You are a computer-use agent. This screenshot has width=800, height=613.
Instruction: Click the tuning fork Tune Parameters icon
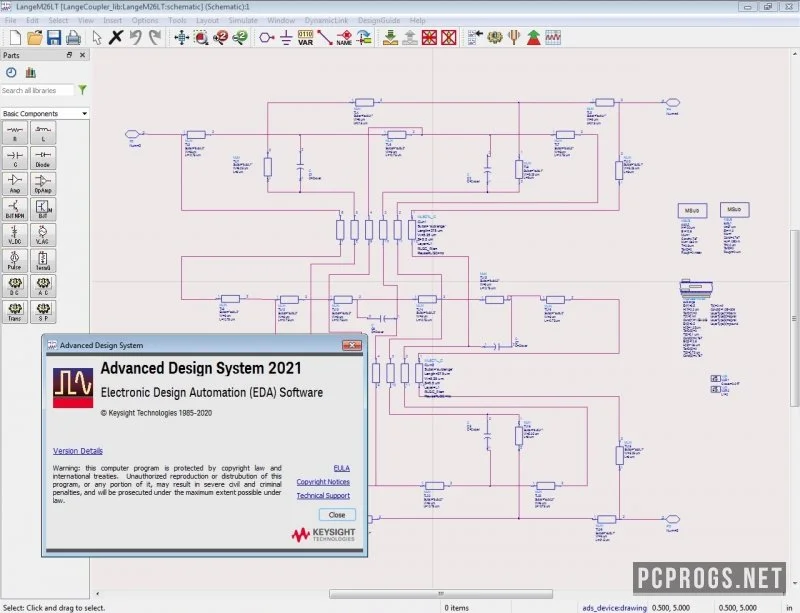coord(514,37)
